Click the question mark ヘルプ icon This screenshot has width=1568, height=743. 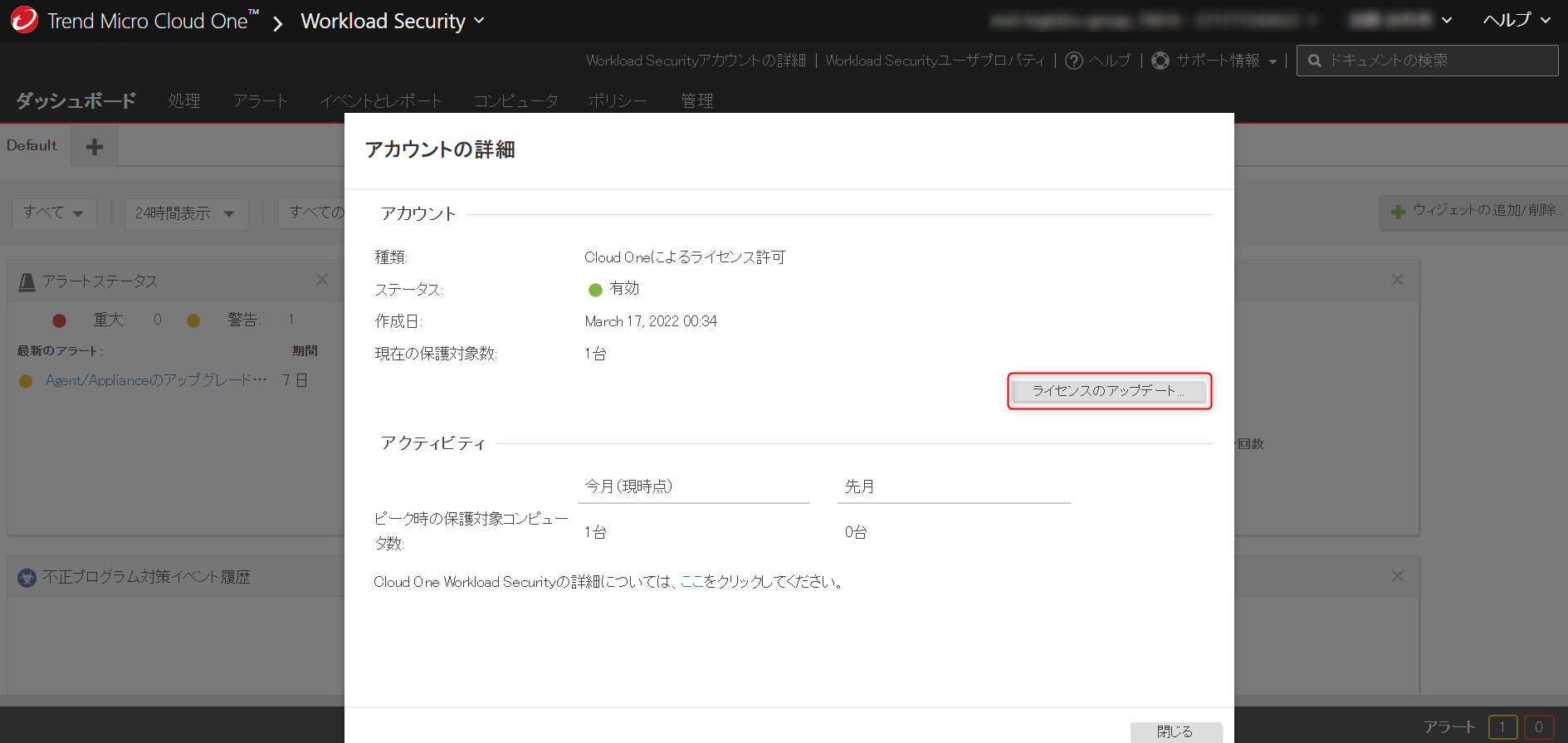pos(1074,61)
